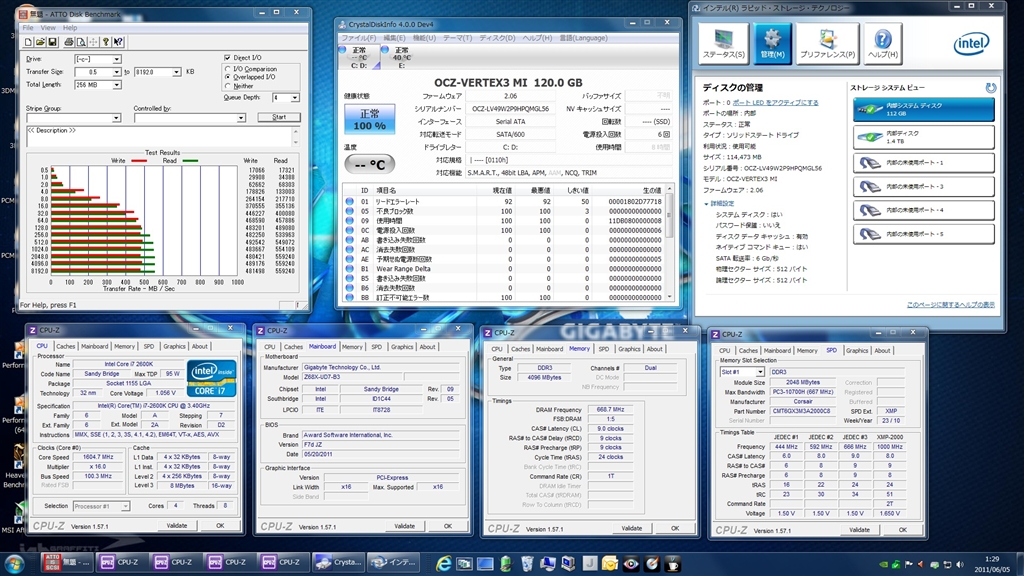The height and width of the screenshot is (576, 1024).
Task: Expand the Queue Depth dropdown
Action: coord(294,98)
